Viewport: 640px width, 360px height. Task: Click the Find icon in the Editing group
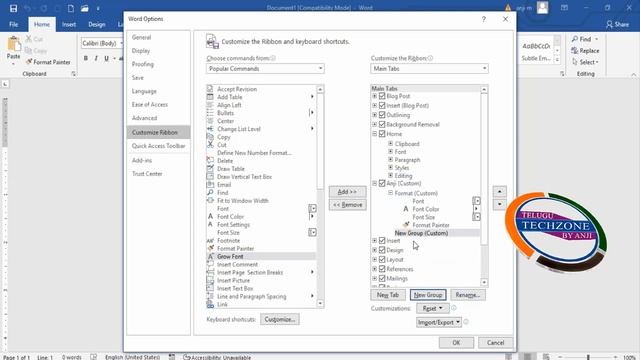[x=575, y=39]
